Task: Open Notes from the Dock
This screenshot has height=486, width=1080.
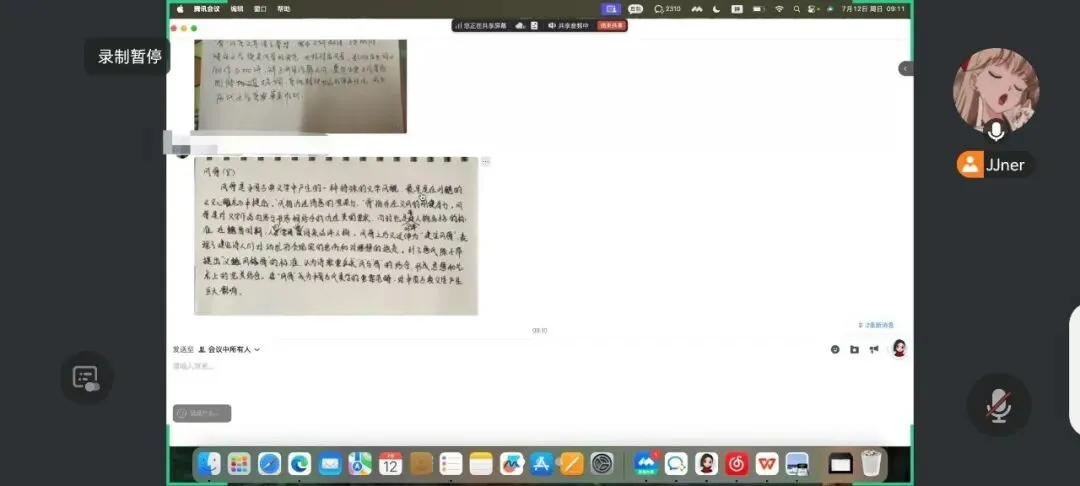Action: point(481,464)
